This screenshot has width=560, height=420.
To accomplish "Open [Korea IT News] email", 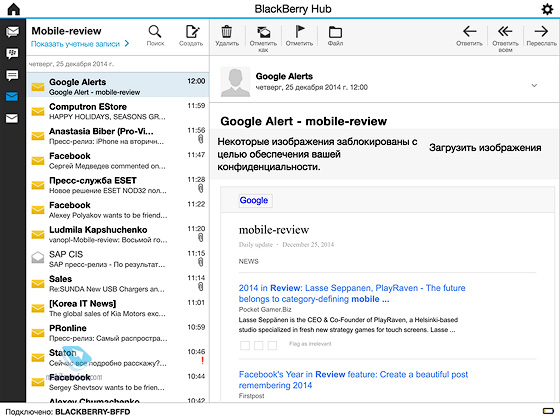I will pos(118,308).
